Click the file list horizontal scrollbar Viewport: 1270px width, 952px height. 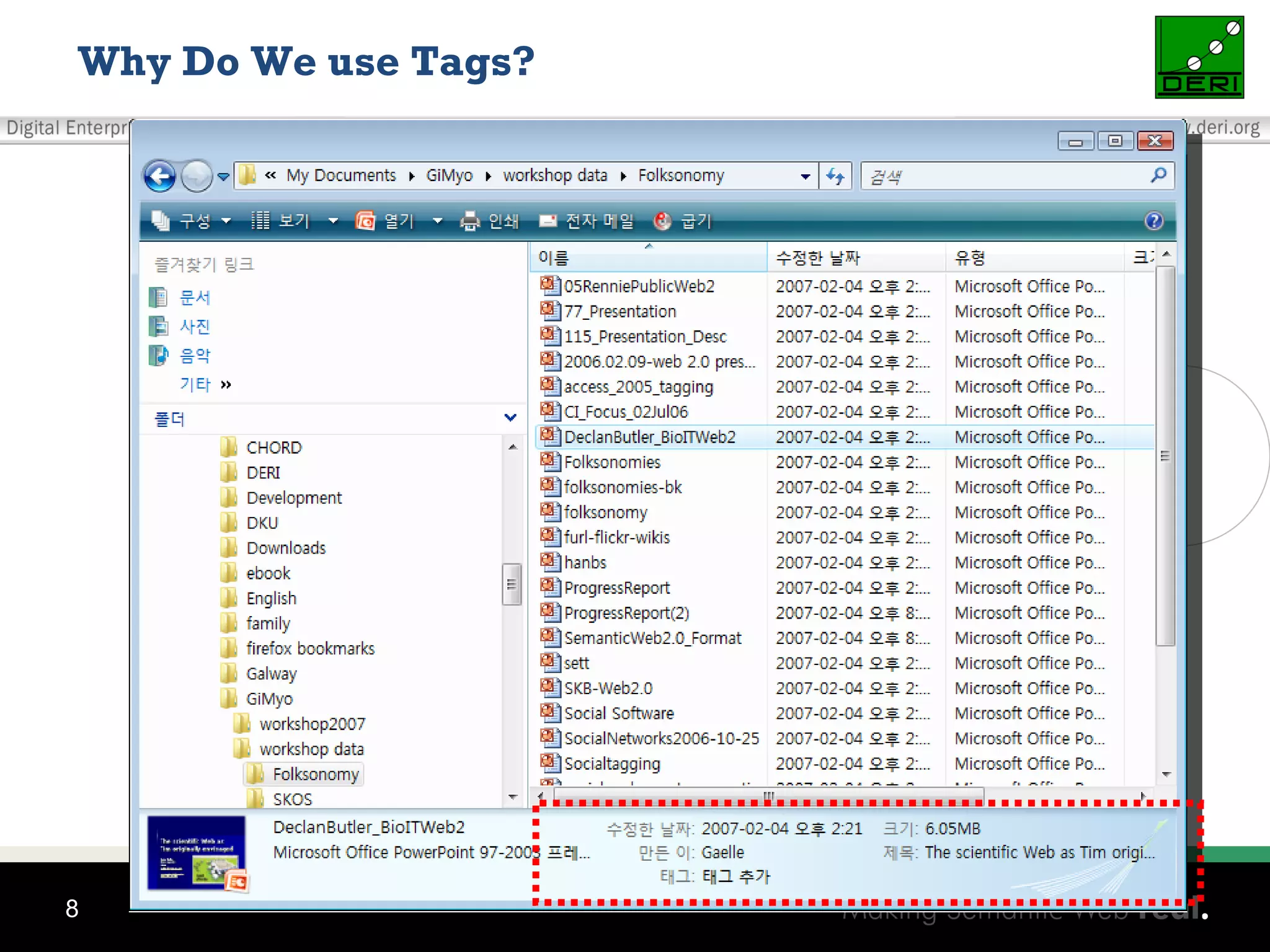[x=769, y=795]
